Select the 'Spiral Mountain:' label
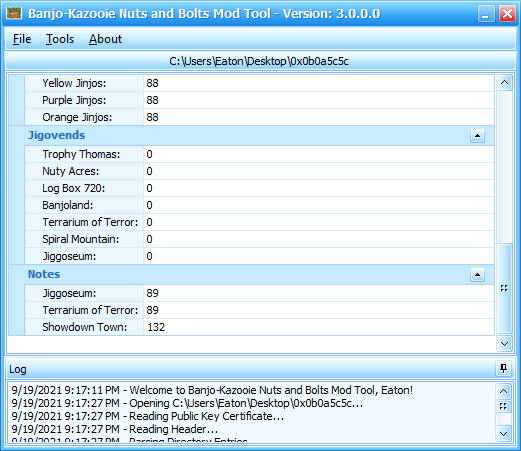 pos(80,239)
